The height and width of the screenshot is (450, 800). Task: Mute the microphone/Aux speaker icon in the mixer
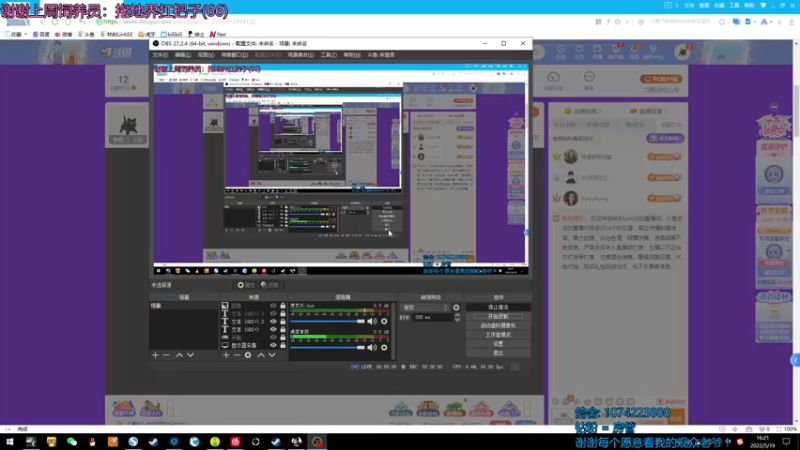(372, 321)
